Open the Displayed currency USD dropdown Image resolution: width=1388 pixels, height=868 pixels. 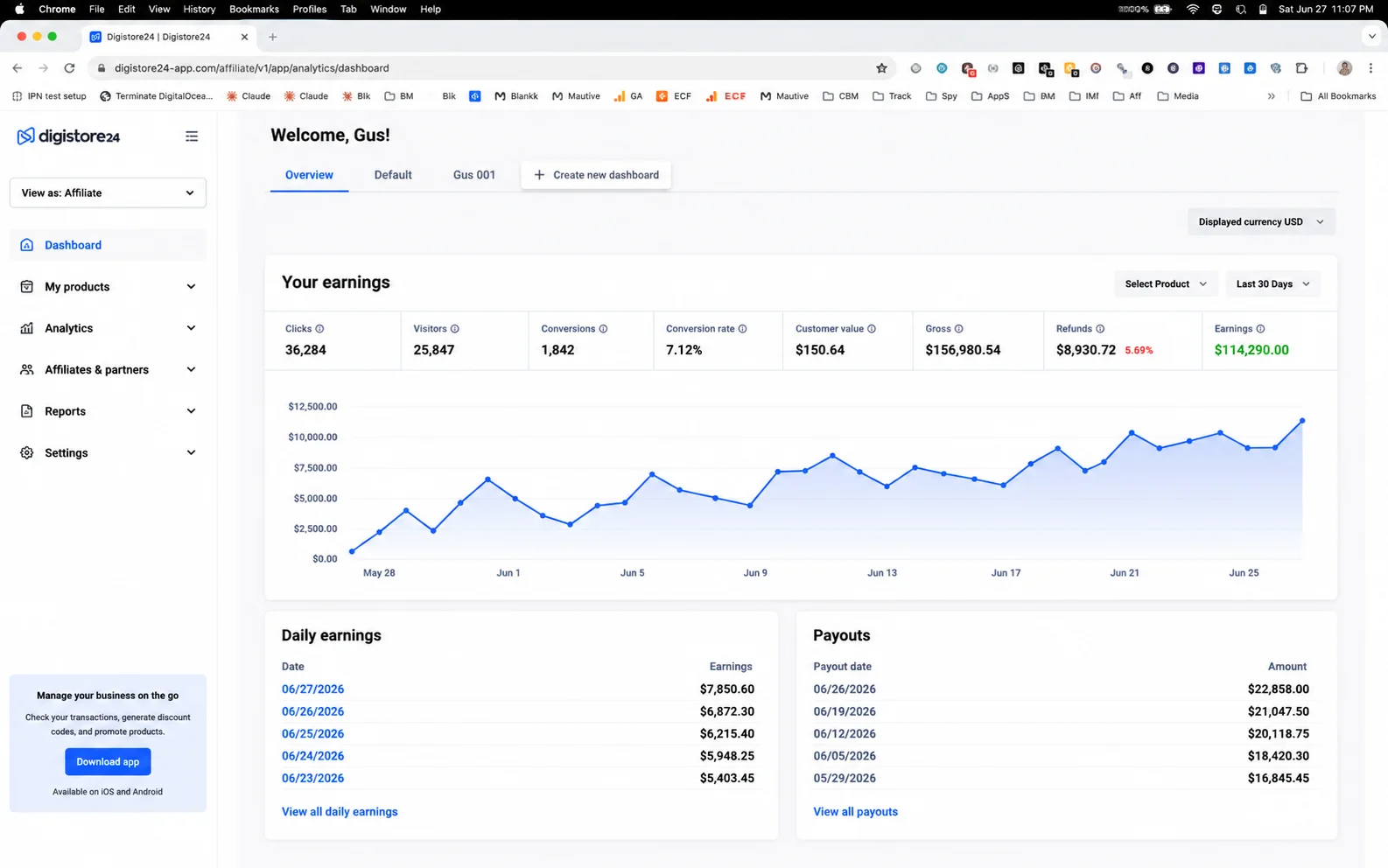[x=1261, y=222]
